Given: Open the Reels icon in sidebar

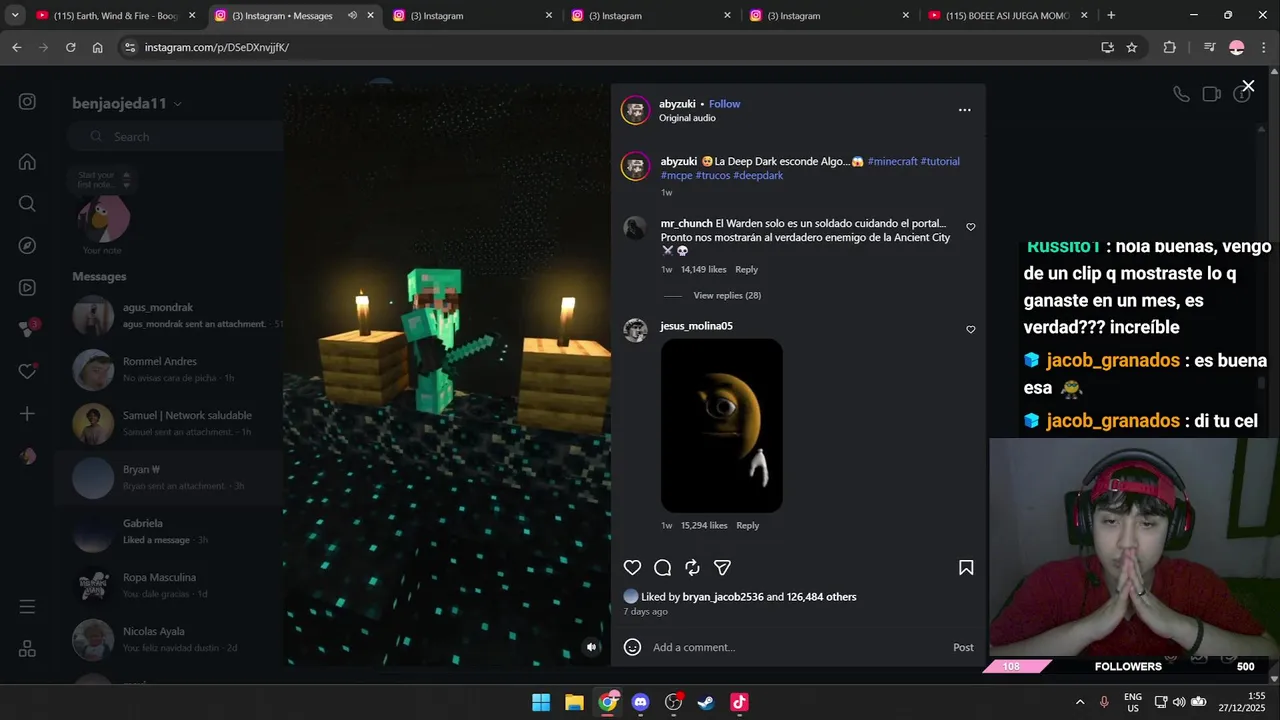Looking at the screenshot, I should (27, 288).
